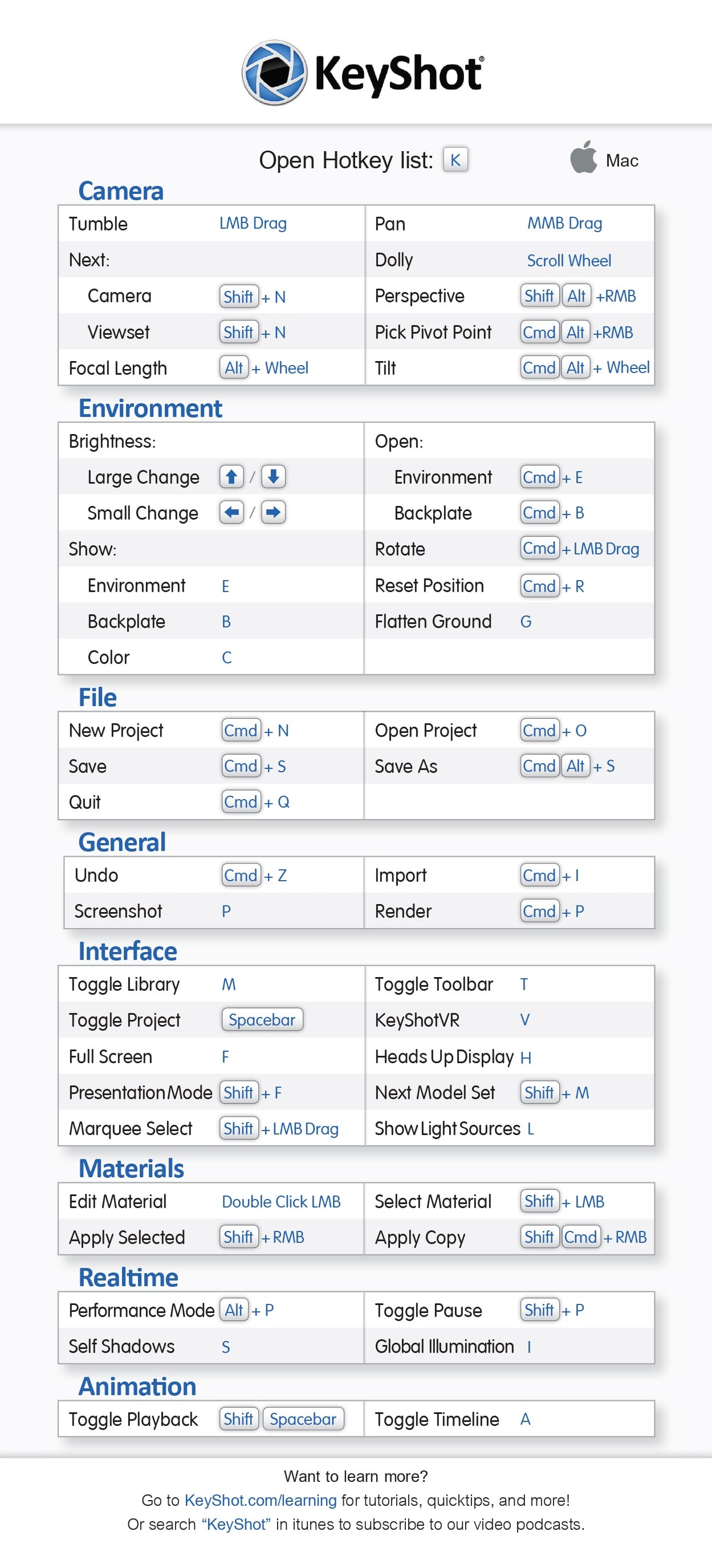Click the KeyShot logo icon

[x=274, y=72]
